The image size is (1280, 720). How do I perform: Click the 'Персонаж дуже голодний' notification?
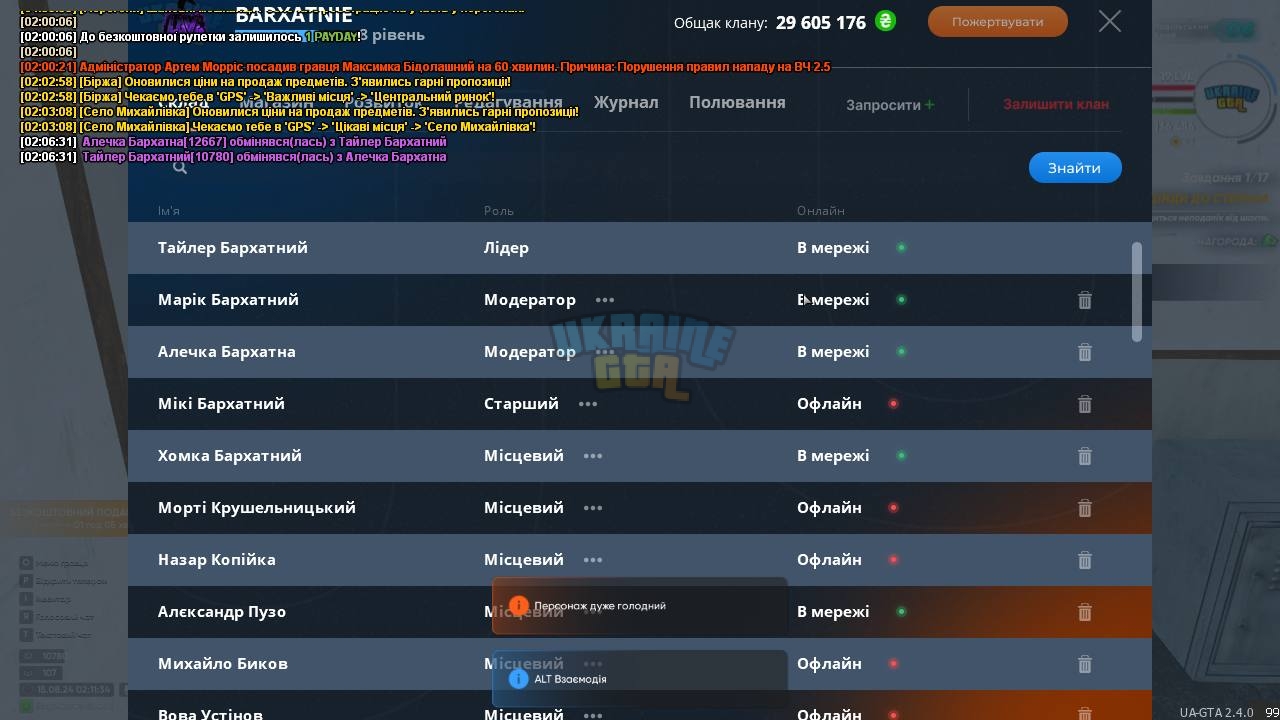click(x=640, y=606)
